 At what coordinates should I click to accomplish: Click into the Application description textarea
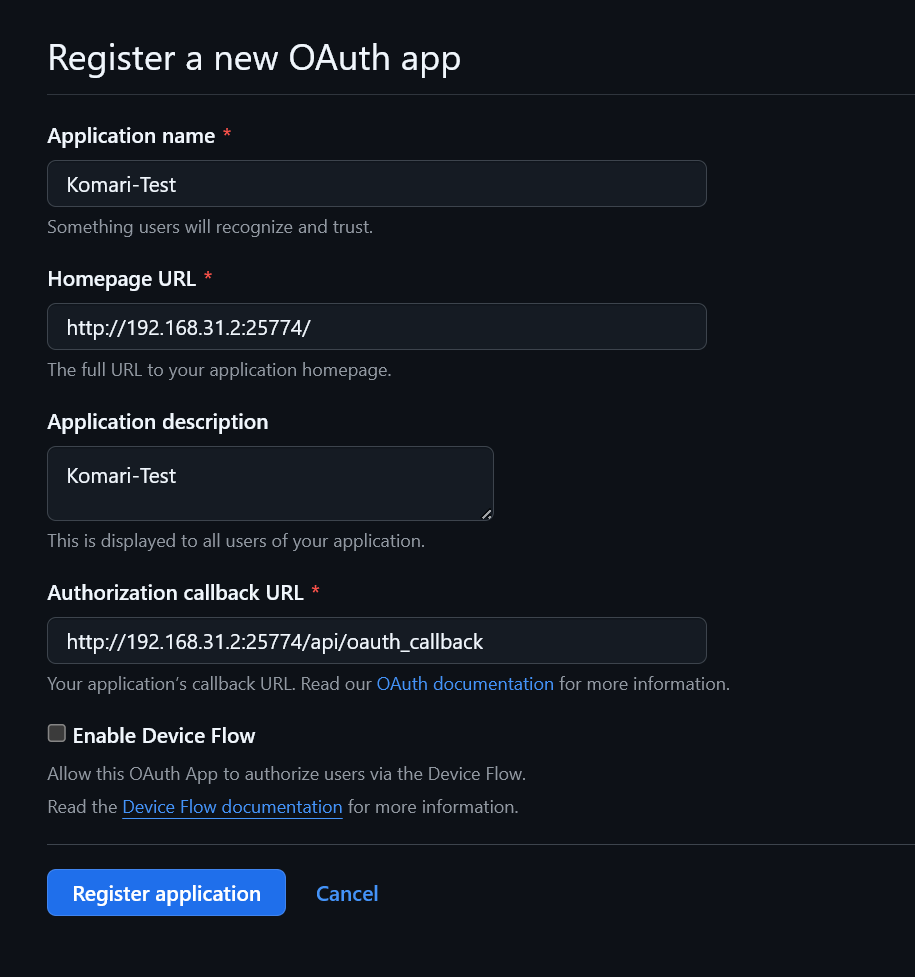click(270, 483)
